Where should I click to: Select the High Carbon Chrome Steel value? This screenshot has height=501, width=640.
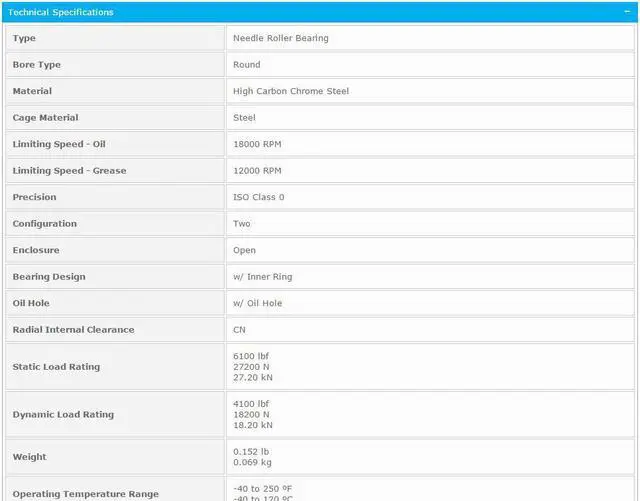291,91
